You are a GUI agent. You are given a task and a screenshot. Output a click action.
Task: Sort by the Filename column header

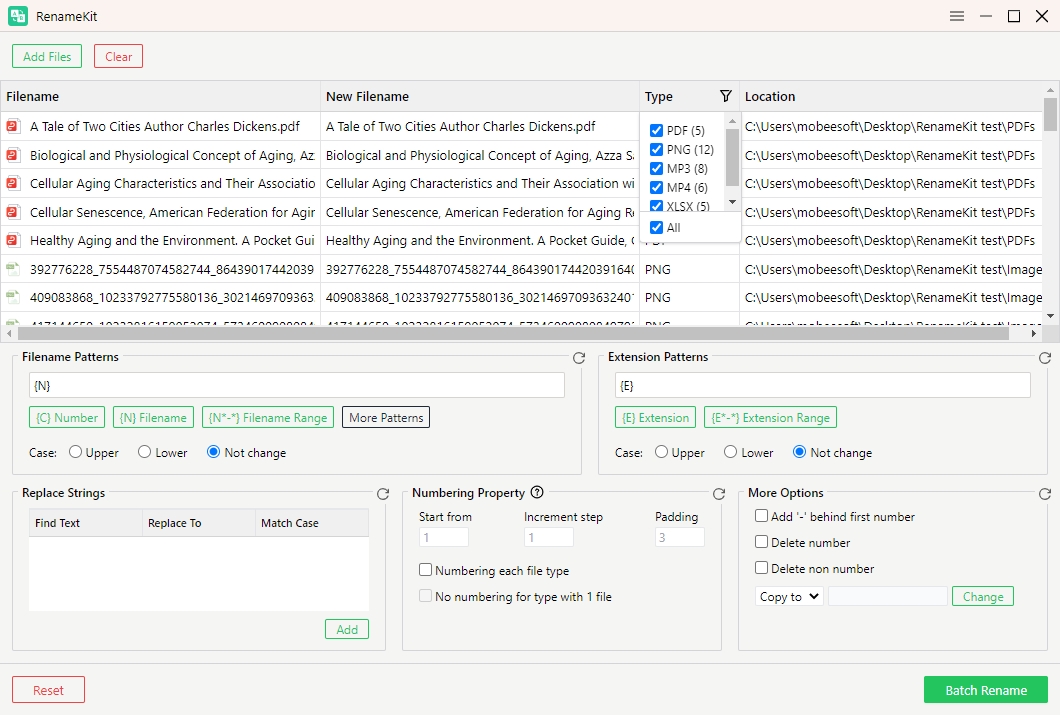click(x=160, y=97)
